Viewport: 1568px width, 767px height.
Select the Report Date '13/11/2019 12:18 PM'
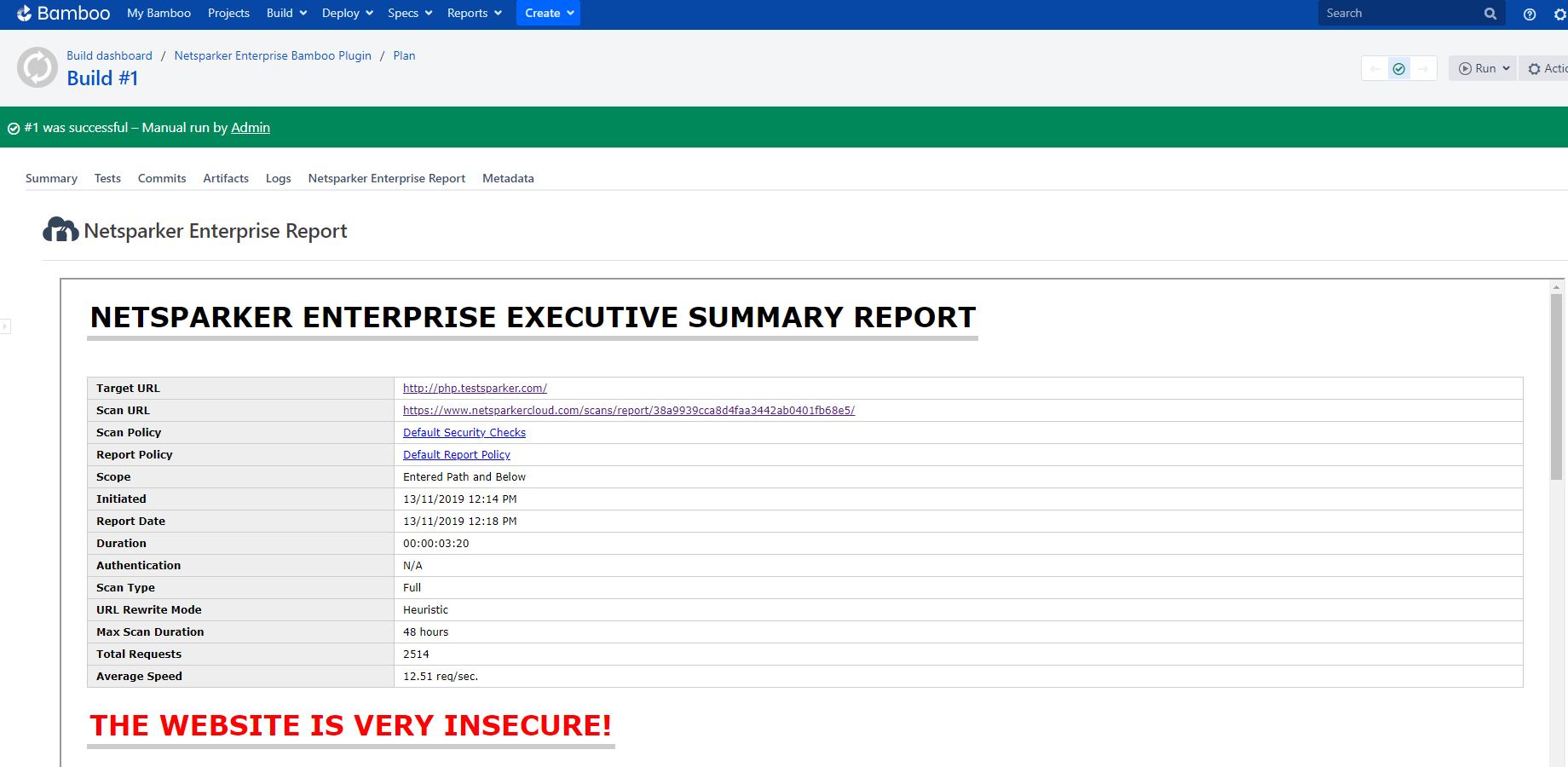(x=460, y=521)
